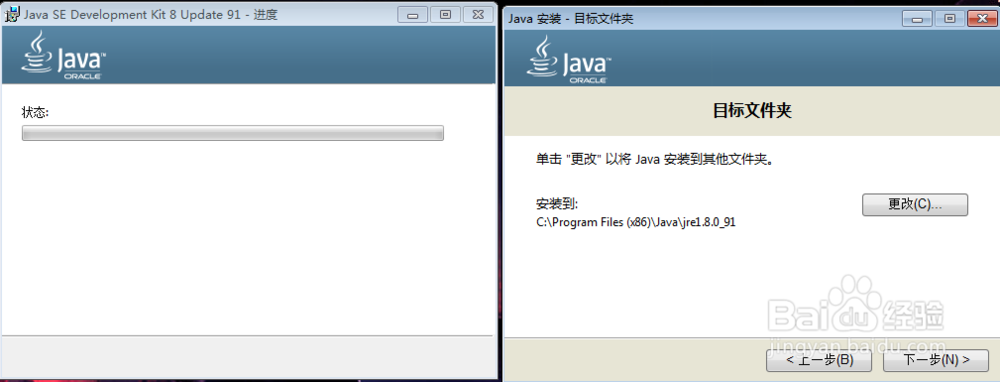
Task: Click the 目标文件夹 heading text
Action: (752, 111)
